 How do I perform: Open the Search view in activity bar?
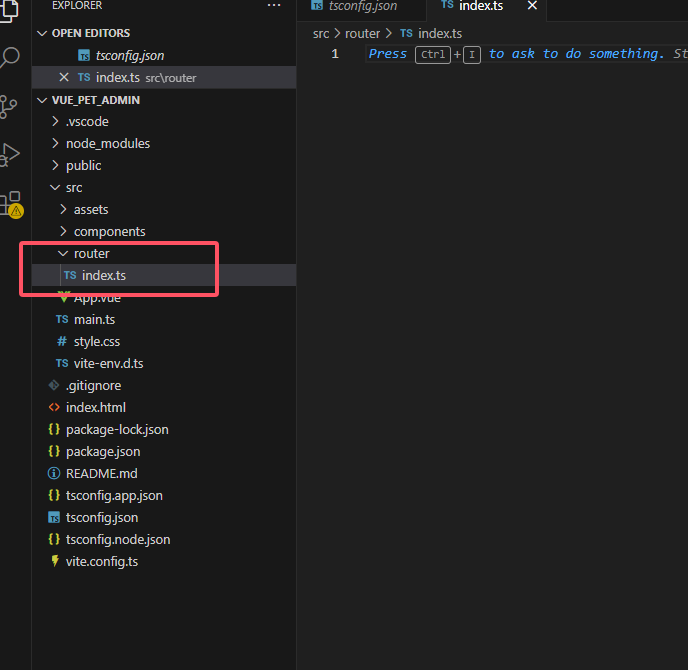click(11, 57)
